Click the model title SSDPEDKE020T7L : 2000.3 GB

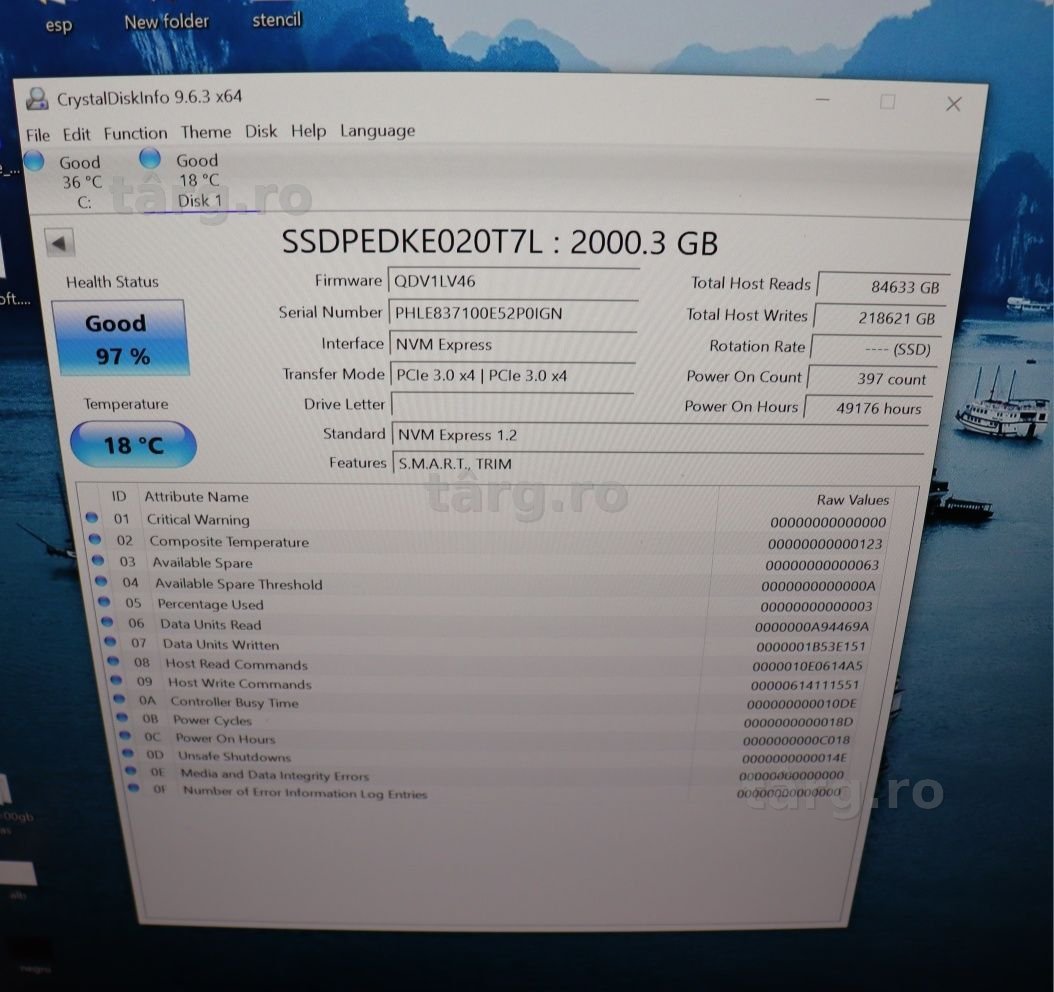point(499,242)
